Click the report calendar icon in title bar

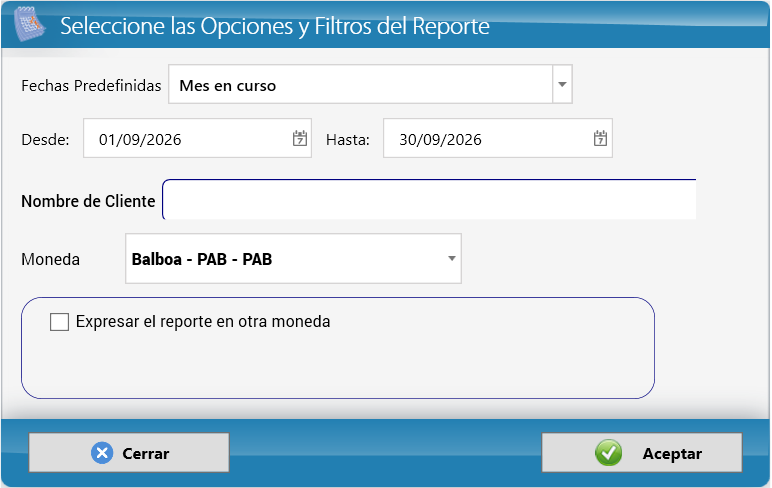(x=30, y=24)
